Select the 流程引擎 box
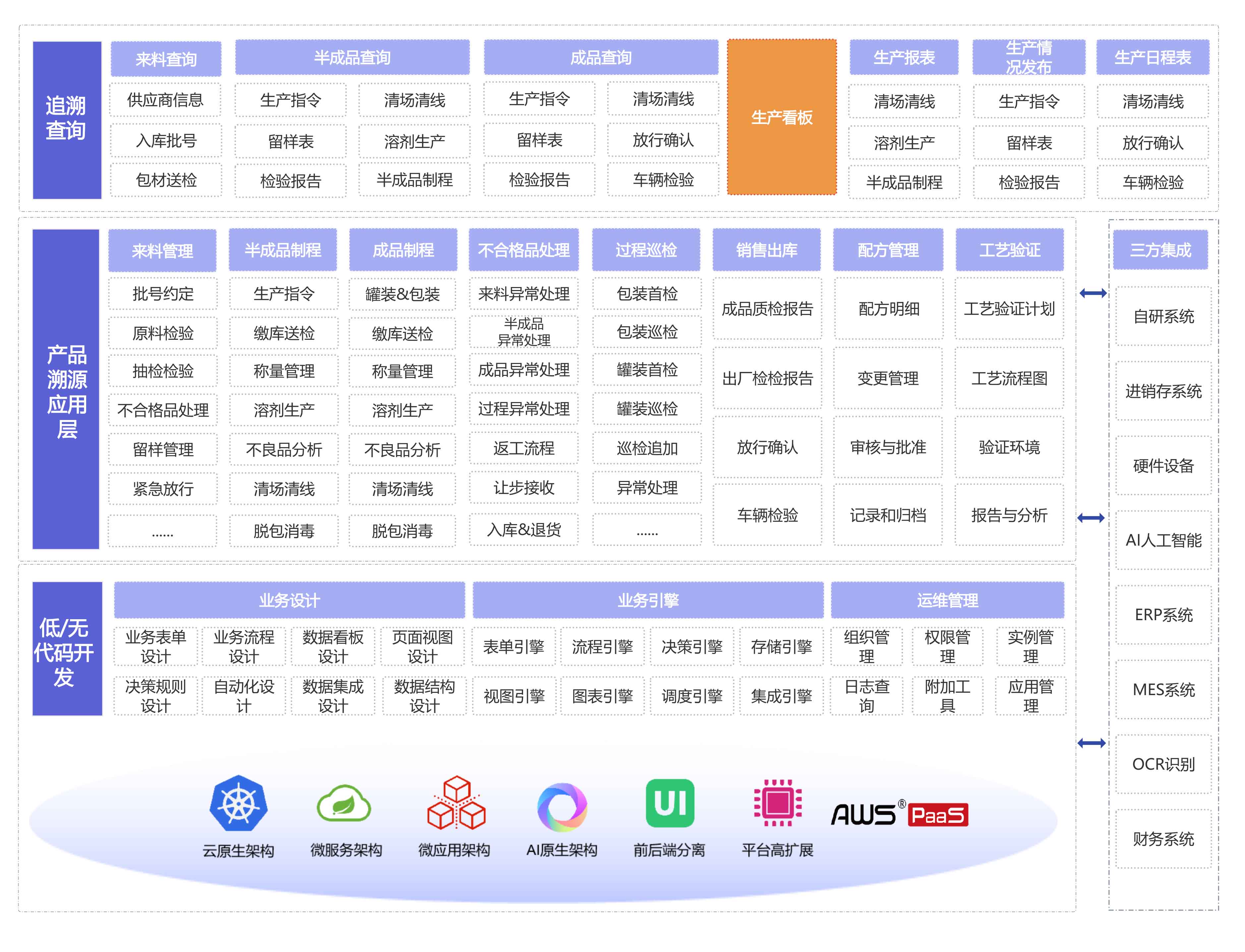Screen dimensions: 1245x952 click(x=602, y=647)
